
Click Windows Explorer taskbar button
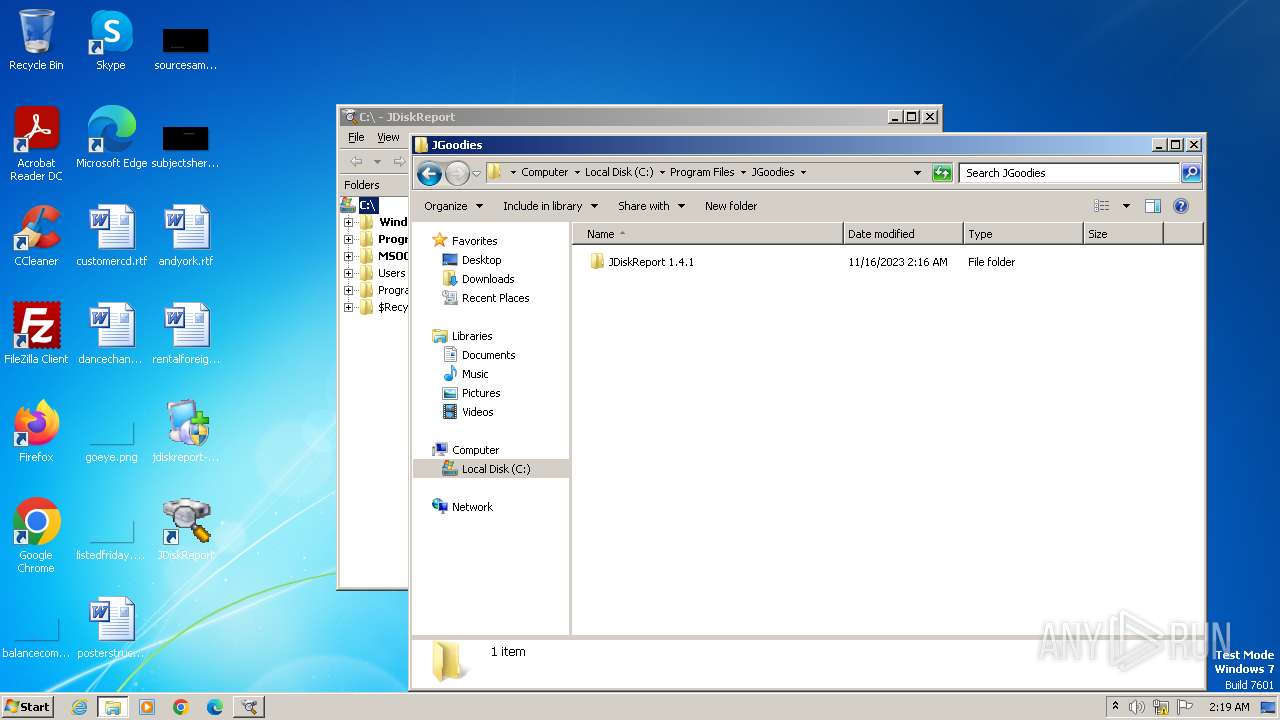click(113, 707)
